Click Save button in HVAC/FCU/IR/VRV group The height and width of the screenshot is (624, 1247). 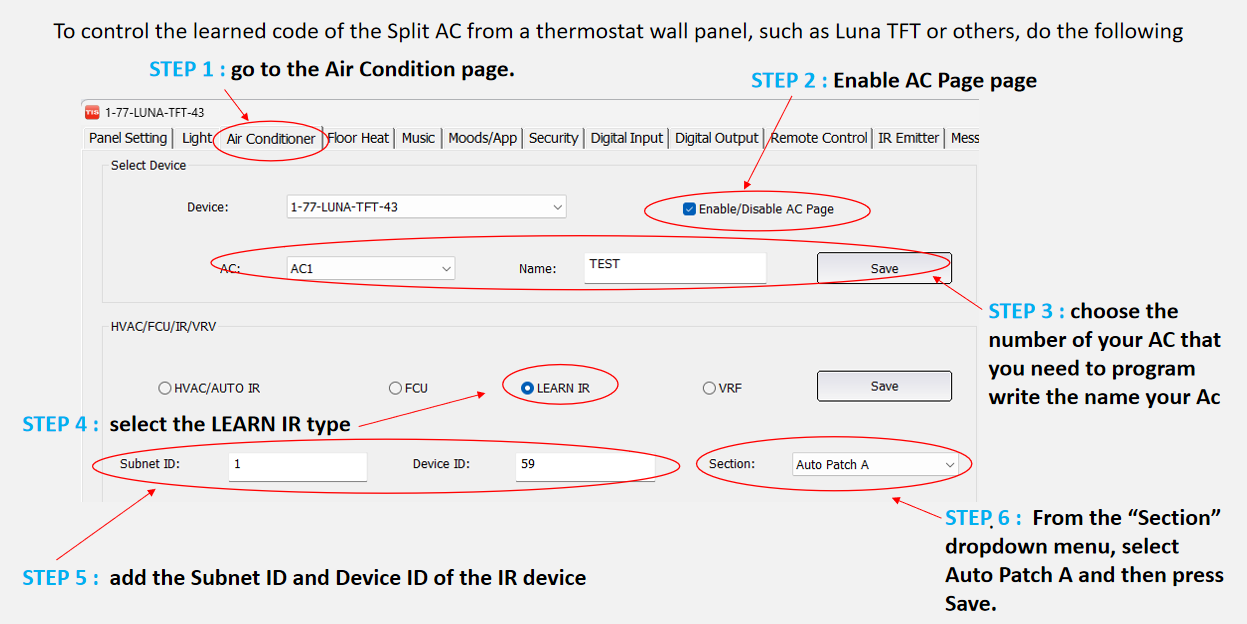tap(884, 386)
